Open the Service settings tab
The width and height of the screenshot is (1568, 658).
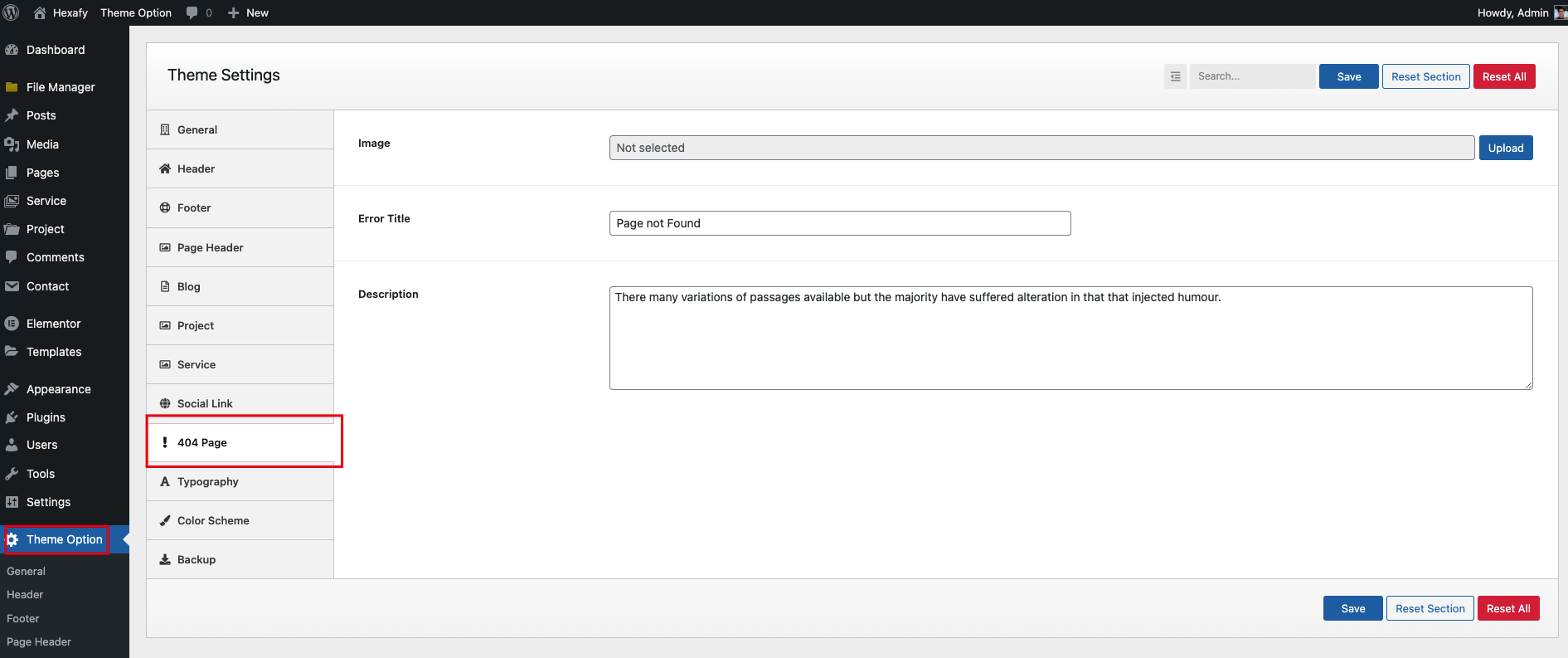pyautogui.click(x=240, y=364)
